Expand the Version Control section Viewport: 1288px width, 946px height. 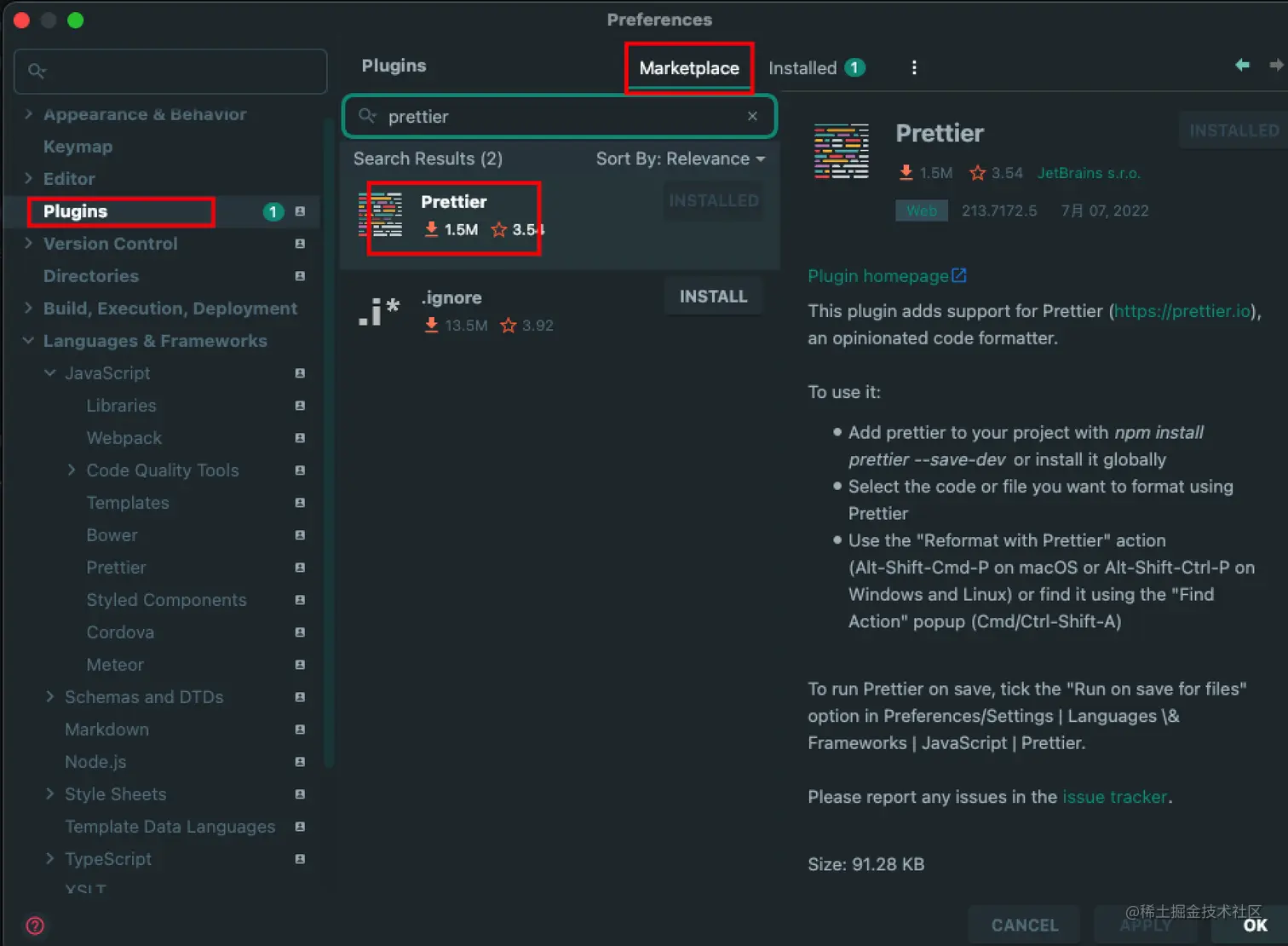pyautogui.click(x=28, y=244)
